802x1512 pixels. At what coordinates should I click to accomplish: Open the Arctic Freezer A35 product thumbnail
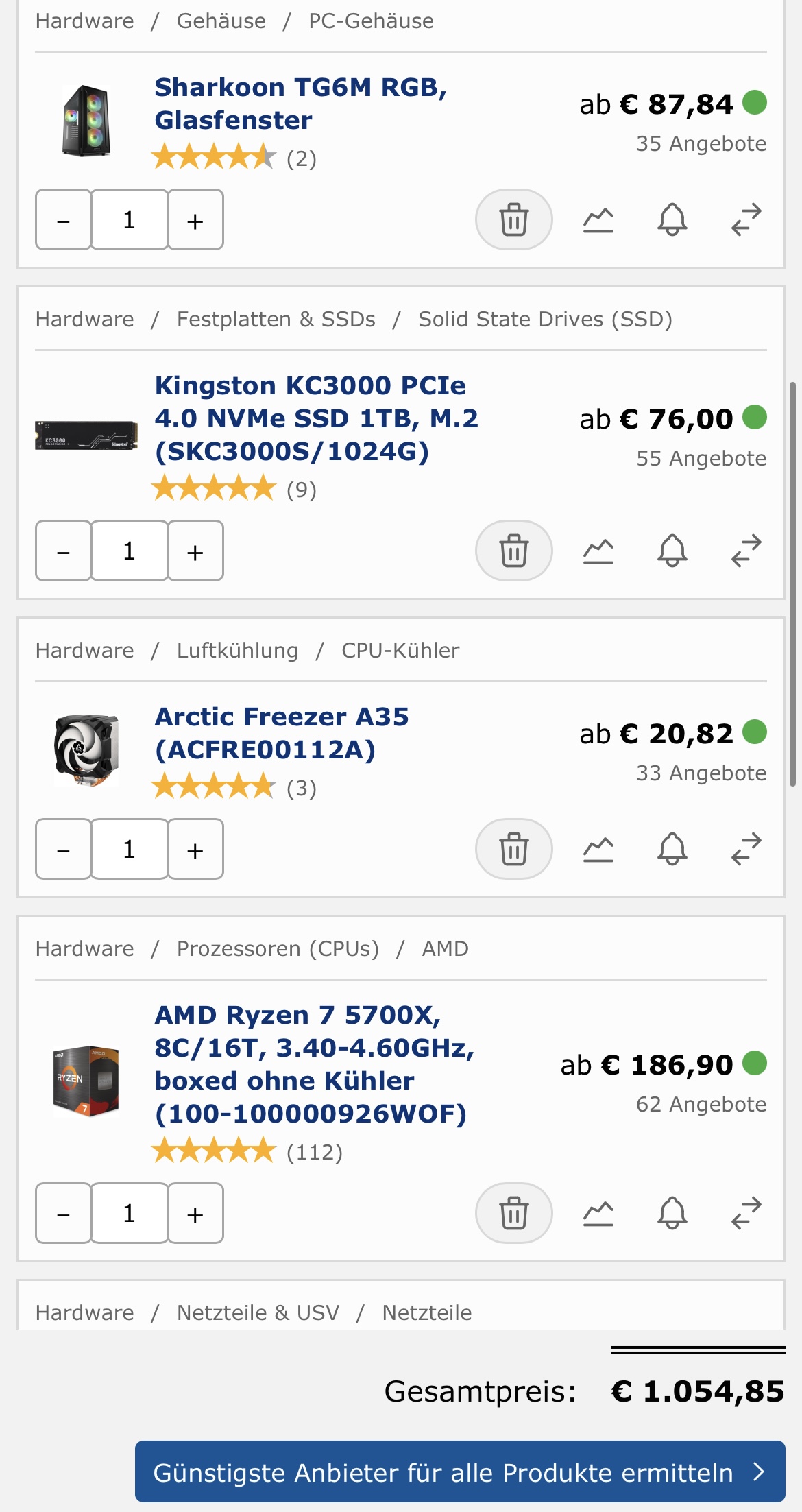(86, 749)
